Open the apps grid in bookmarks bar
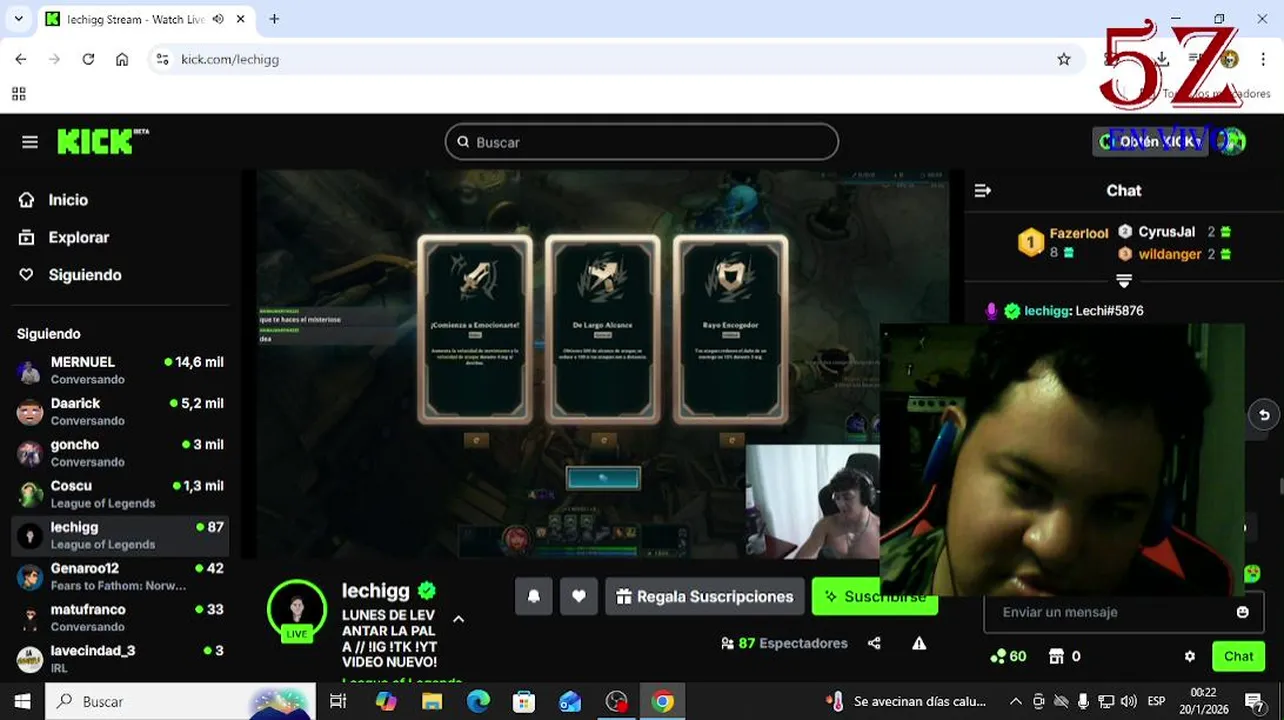Viewport: 1284px width, 720px height. pyautogui.click(x=18, y=94)
